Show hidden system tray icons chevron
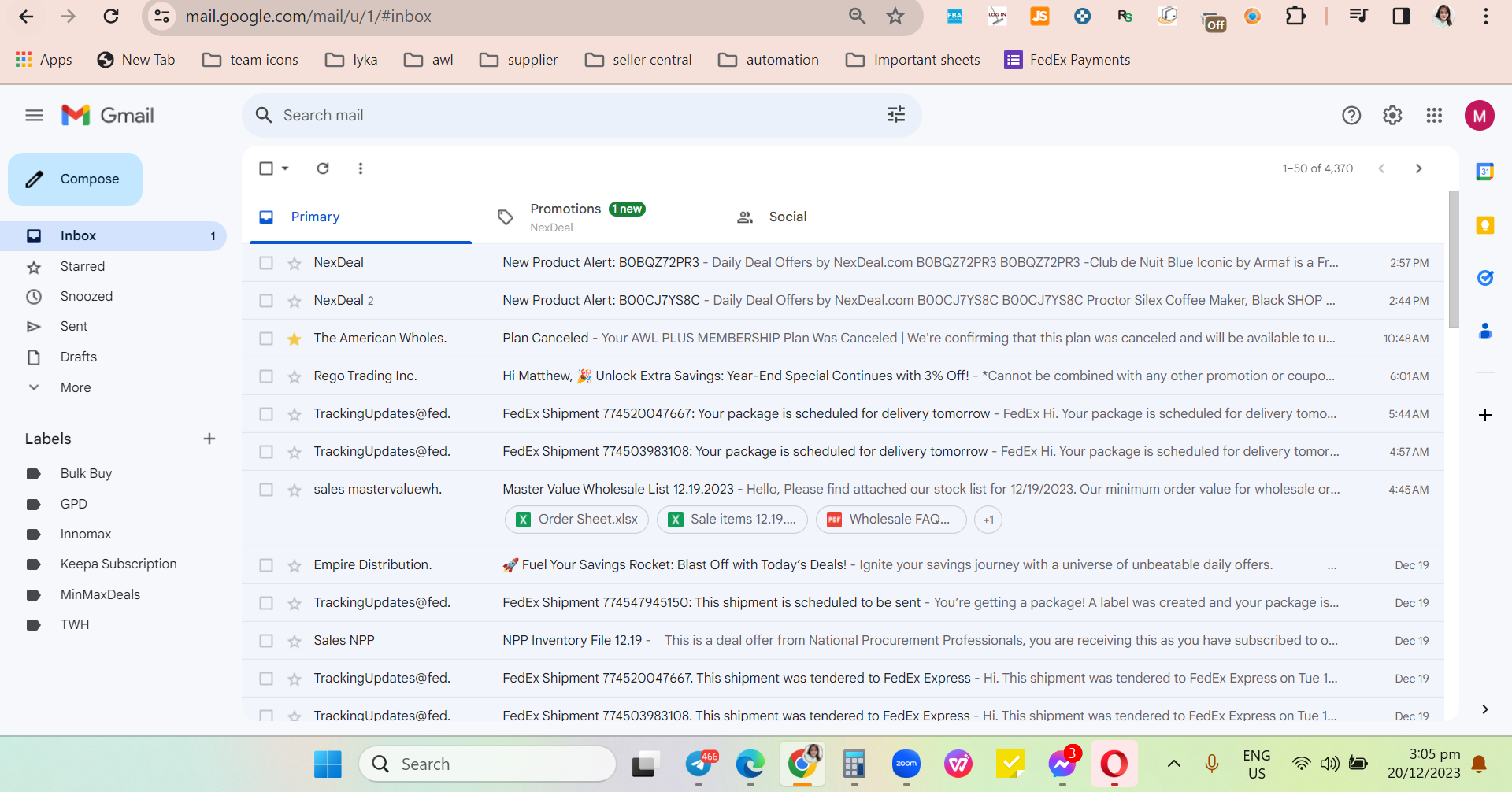Screen dimensions: 1512x792 pyautogui.click(x=1173, y=763)
